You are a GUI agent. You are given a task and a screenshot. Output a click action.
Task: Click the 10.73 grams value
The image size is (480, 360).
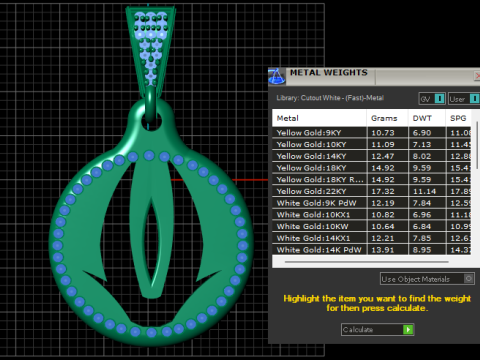tap(383, 133)
